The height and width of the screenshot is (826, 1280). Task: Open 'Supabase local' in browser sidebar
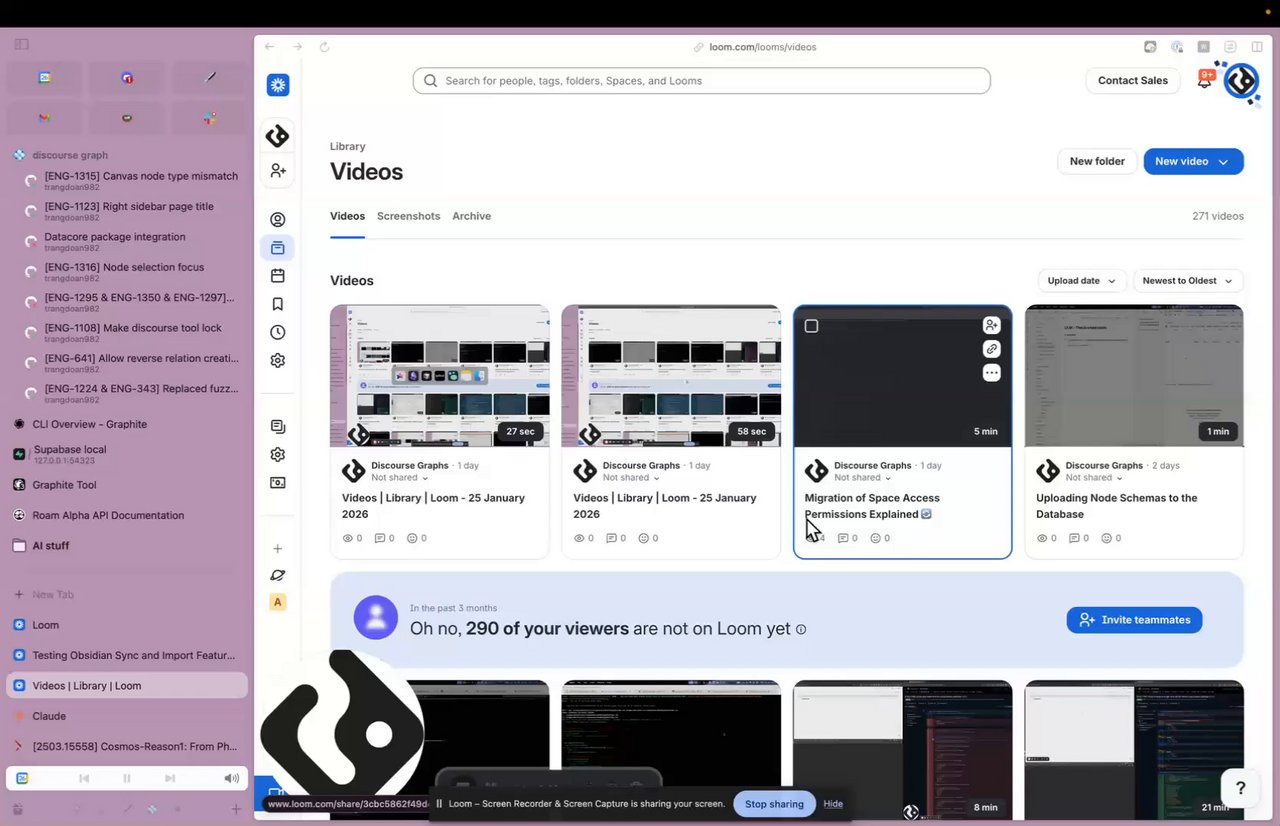point(126,454)
